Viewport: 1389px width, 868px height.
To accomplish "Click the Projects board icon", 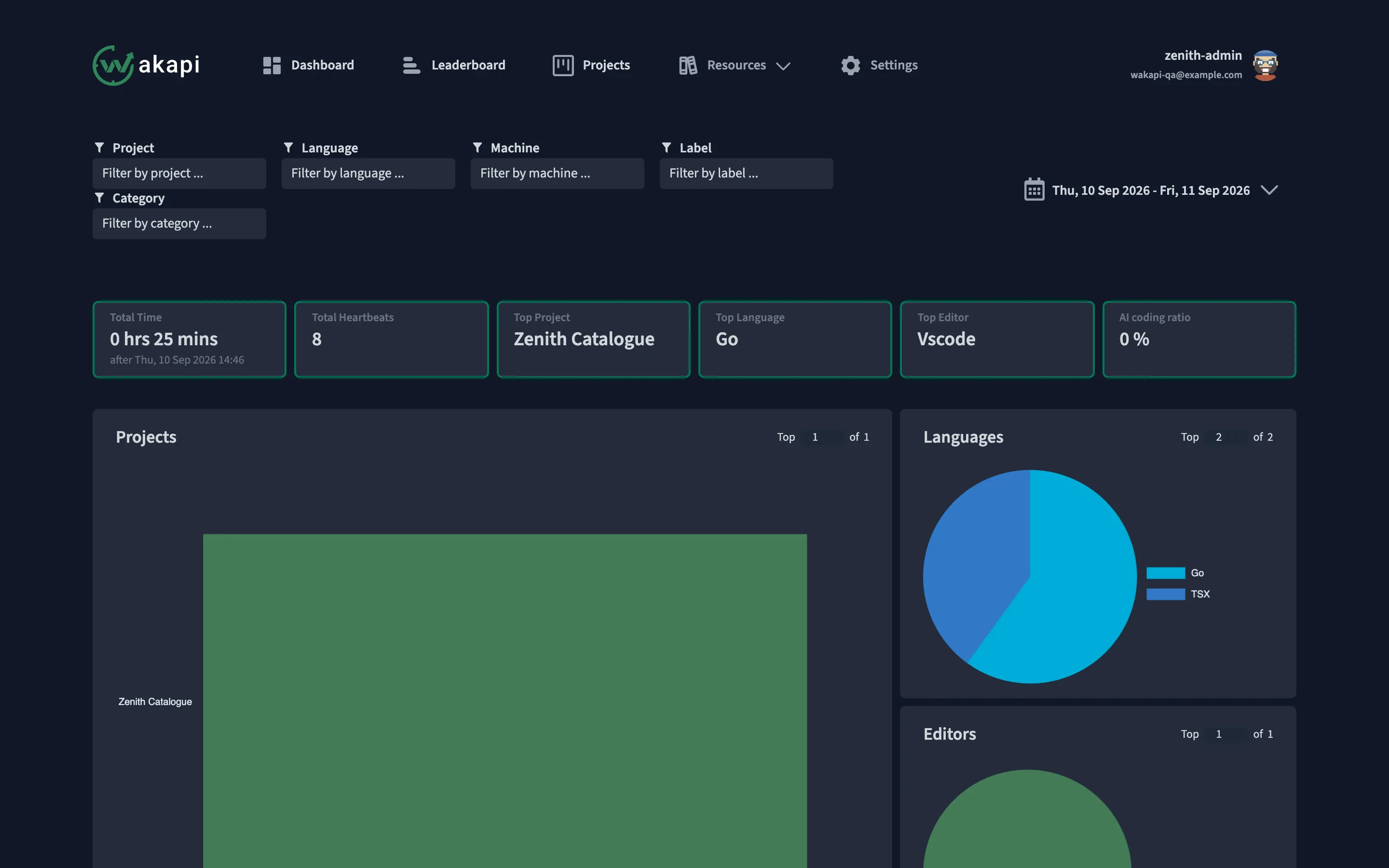I will pyautogui.click(x=563, y=66).
